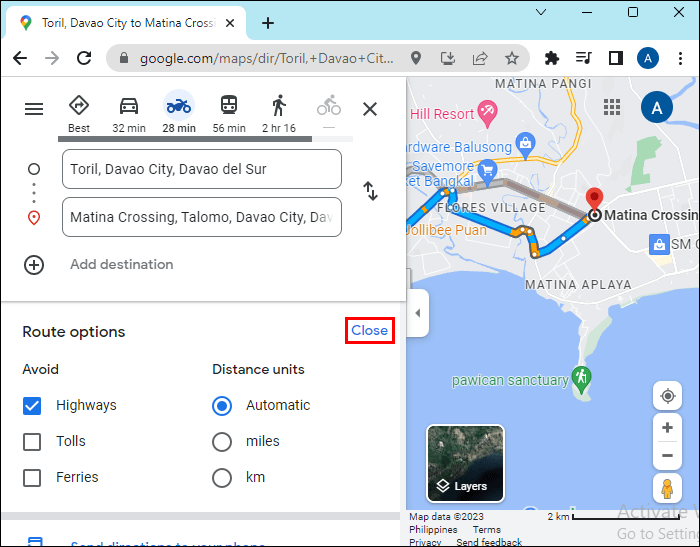Click the red destination pin

coord(594,200)
